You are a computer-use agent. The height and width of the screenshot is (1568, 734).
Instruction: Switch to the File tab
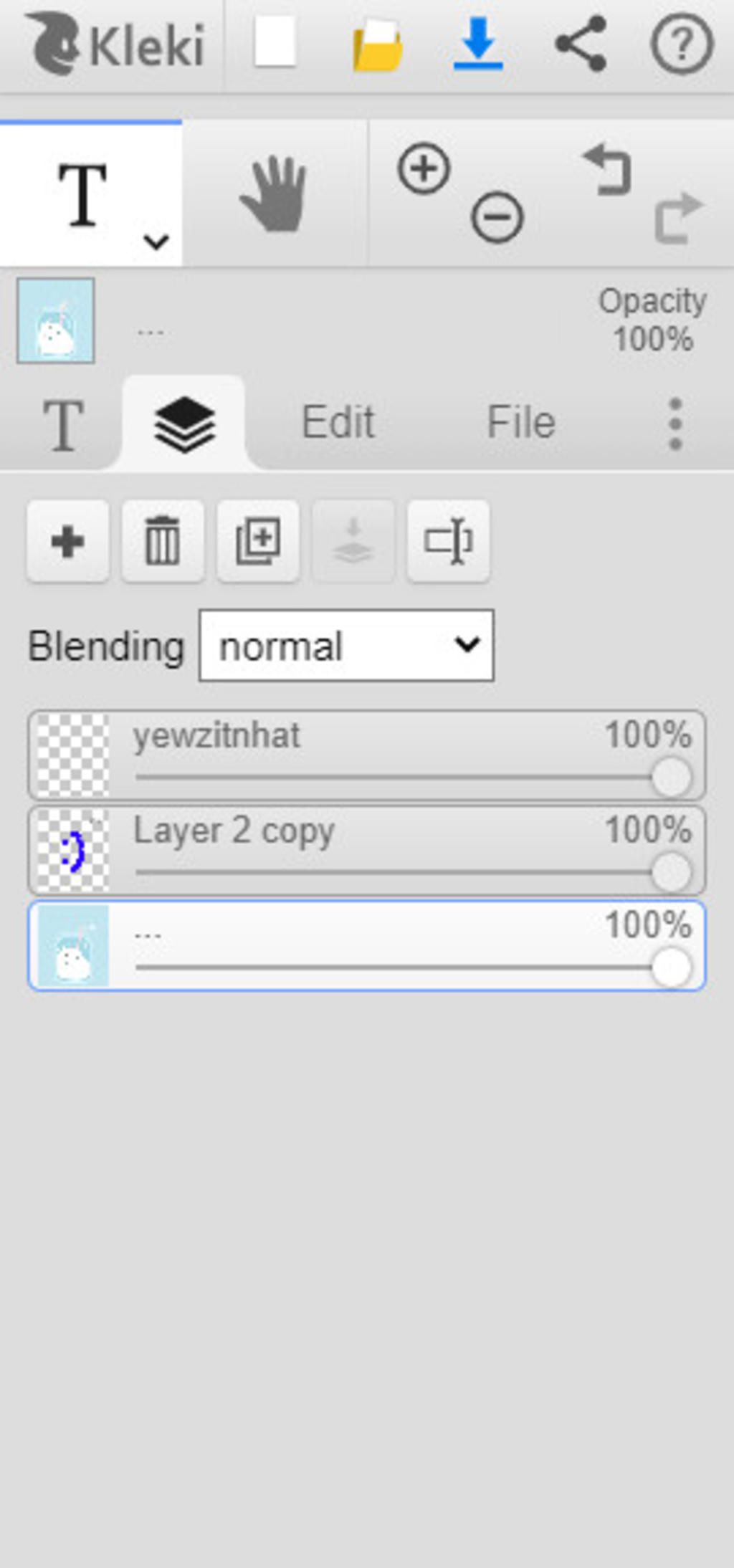[x=521, y=422]
